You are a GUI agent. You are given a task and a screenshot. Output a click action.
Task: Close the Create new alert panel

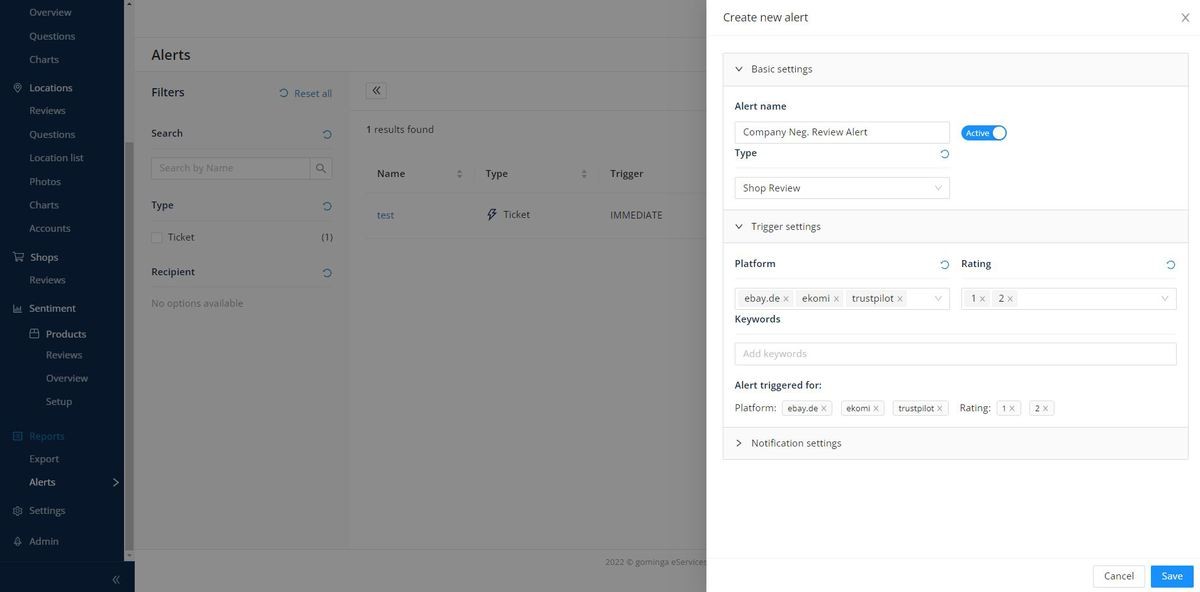1185,18
